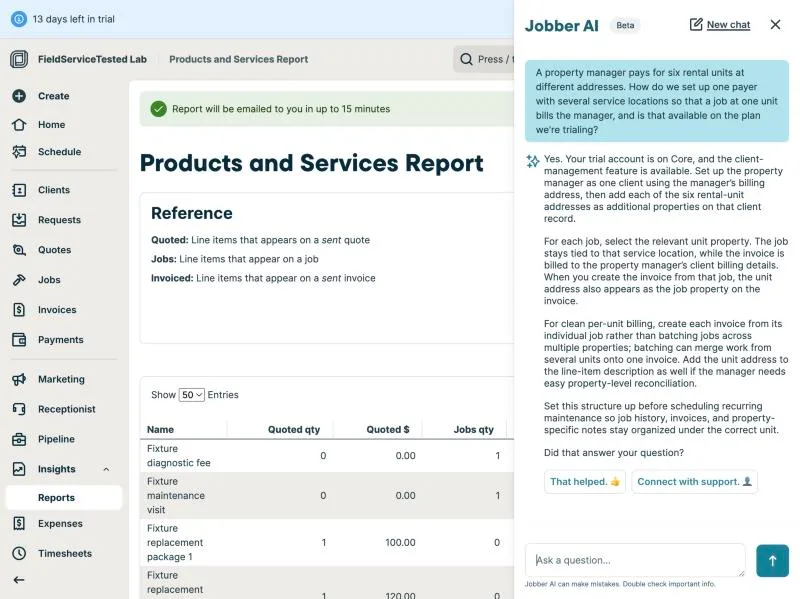This screenshot has width=800, height=599.
Task: Start a New chat
Action: [720, 24]
